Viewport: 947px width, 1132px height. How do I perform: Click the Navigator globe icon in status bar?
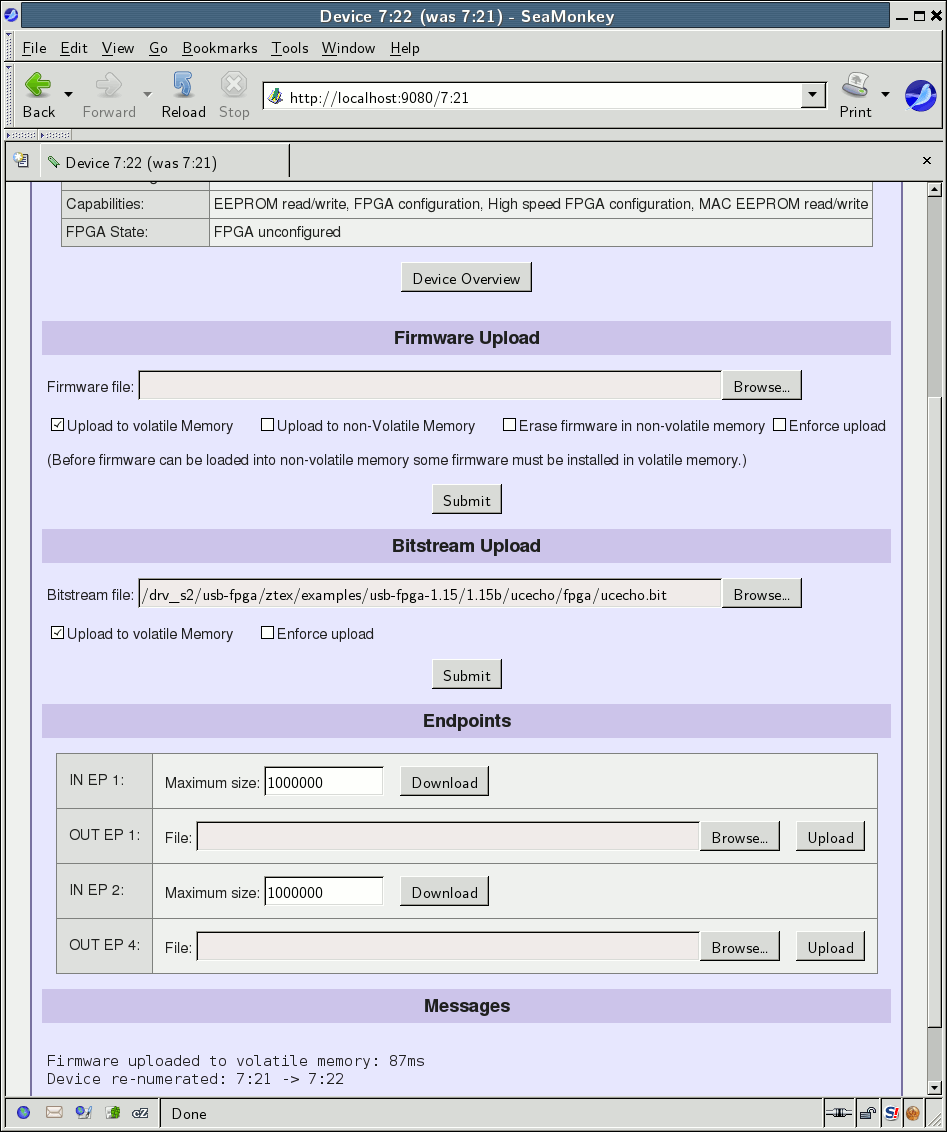(23, 1112)
